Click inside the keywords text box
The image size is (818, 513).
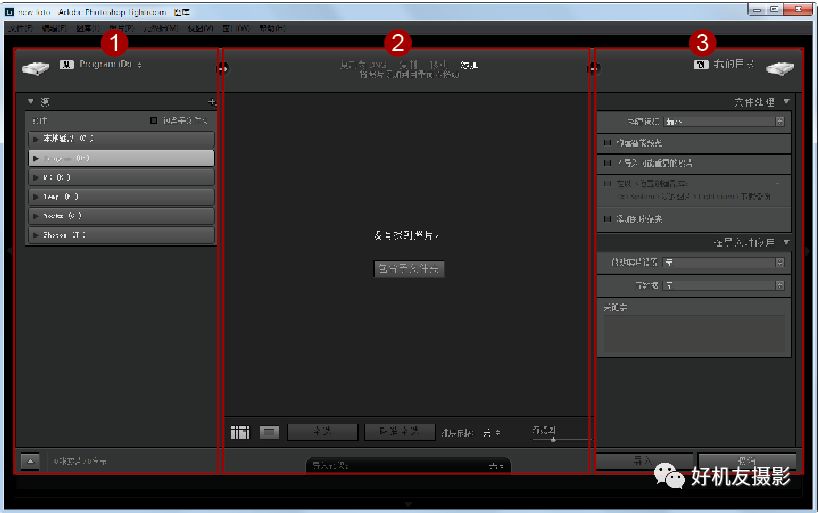694,334
